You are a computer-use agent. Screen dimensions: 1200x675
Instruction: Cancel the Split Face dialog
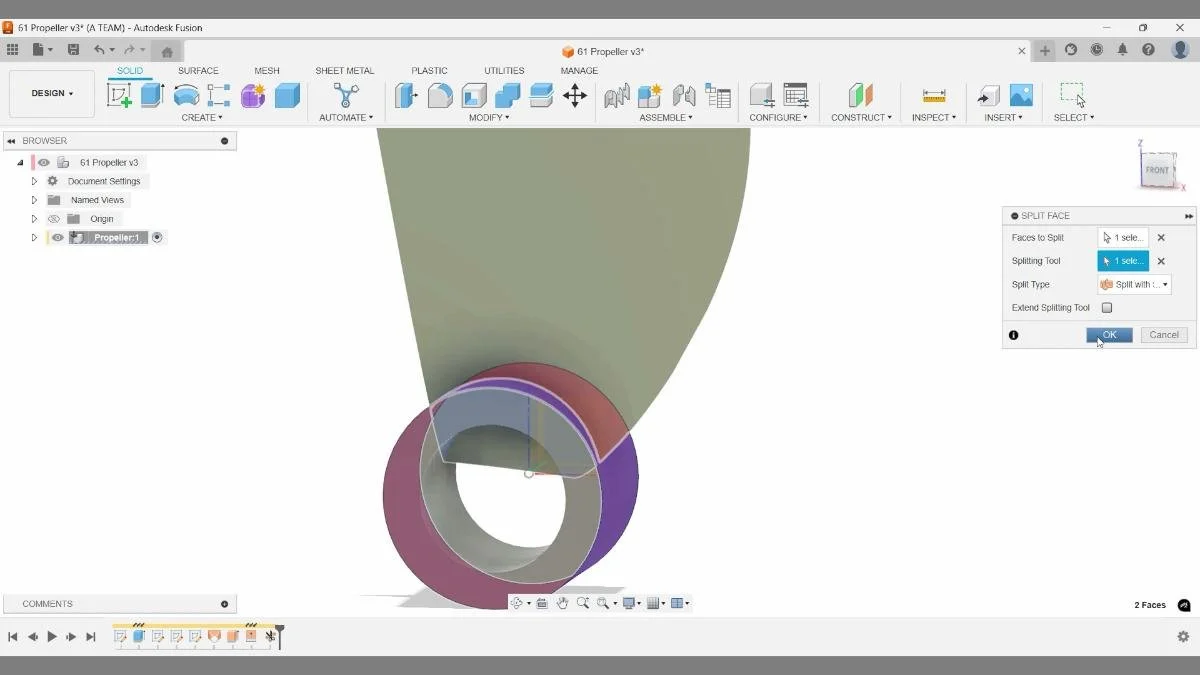(x=1163, y=334)
